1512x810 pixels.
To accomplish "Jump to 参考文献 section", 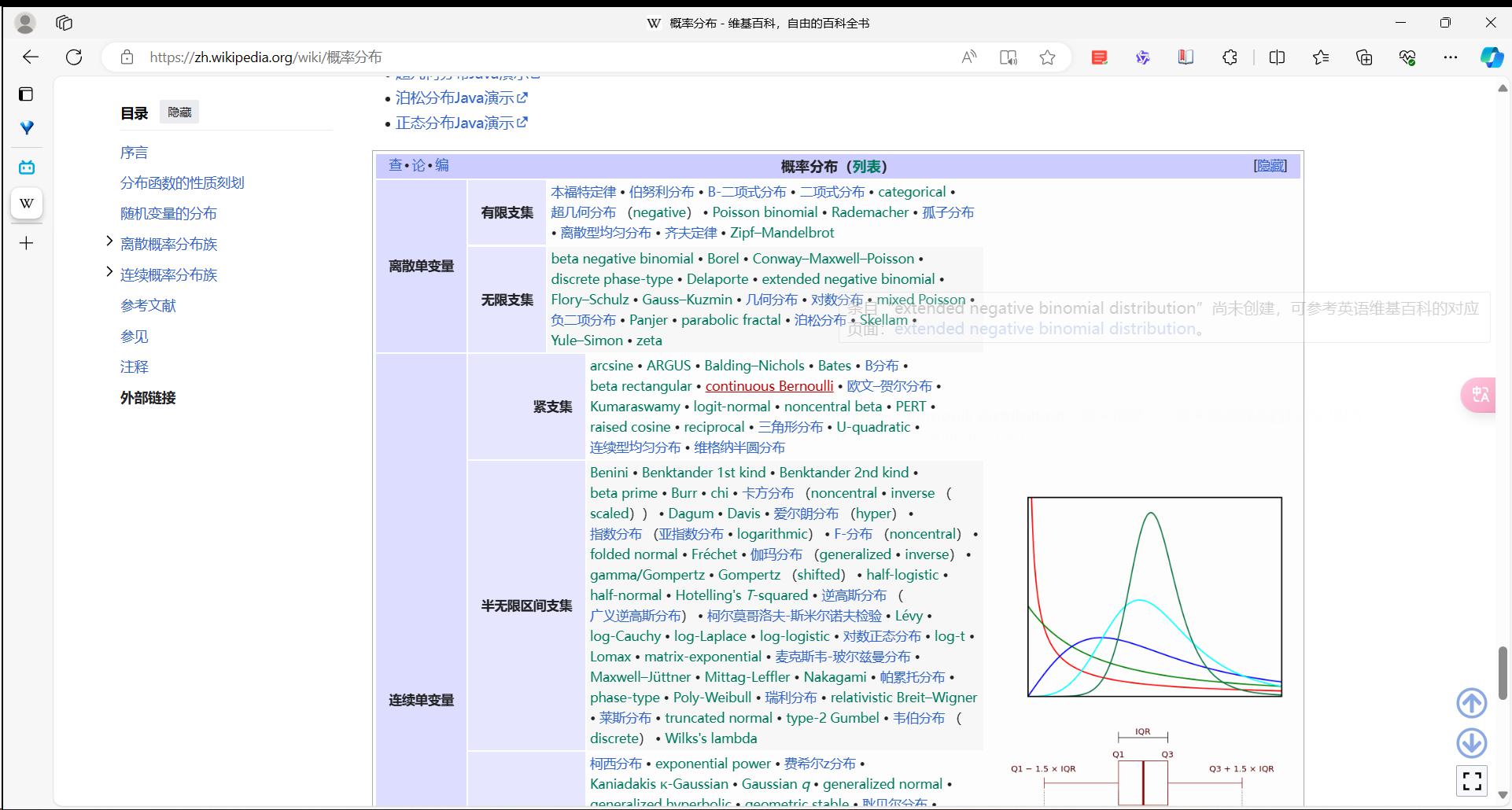I will 148,305.
